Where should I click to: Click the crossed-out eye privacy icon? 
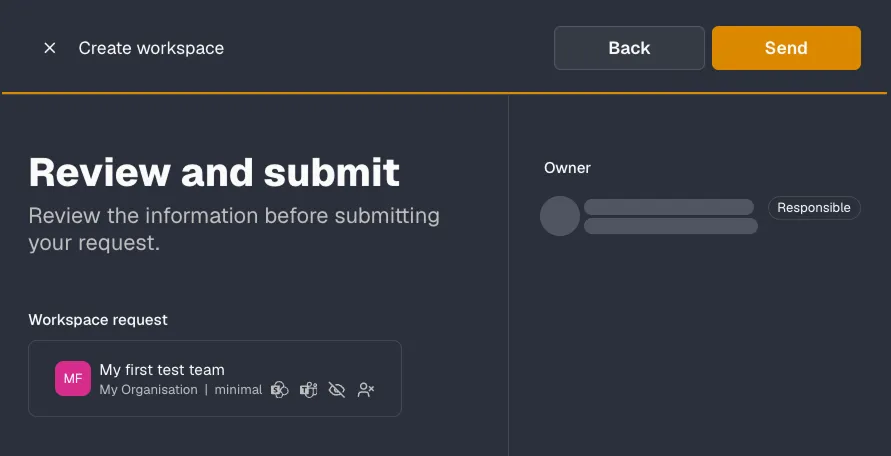coord(337,390)
